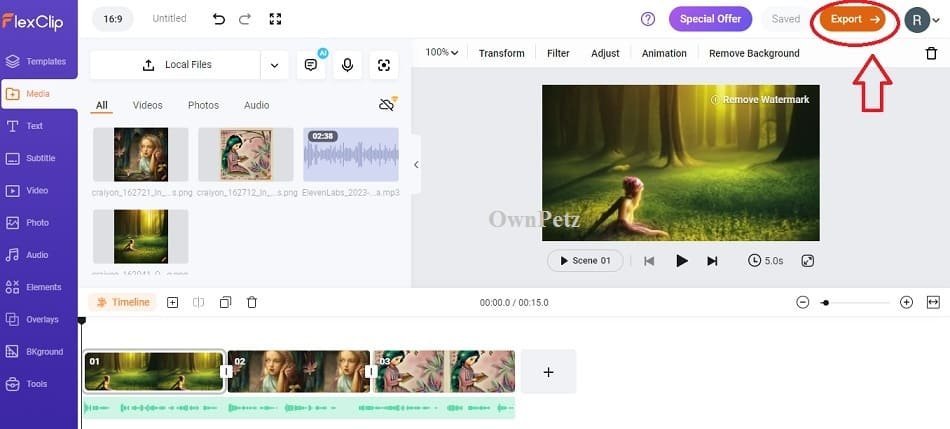The height and width of the screenshot is (429, 950).
Task: Adjust the timeline zoom slider
Action: point(826,302)
